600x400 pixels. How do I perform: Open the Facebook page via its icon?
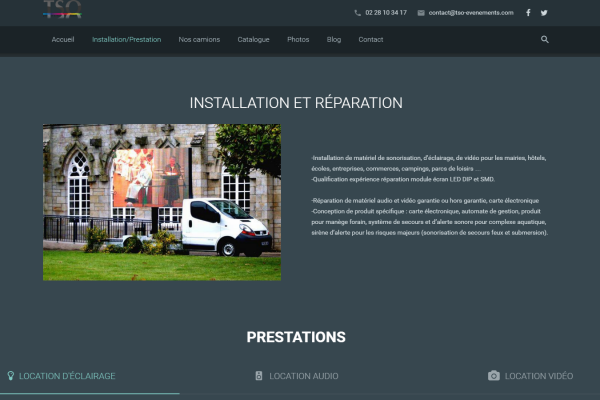(528, 13)
